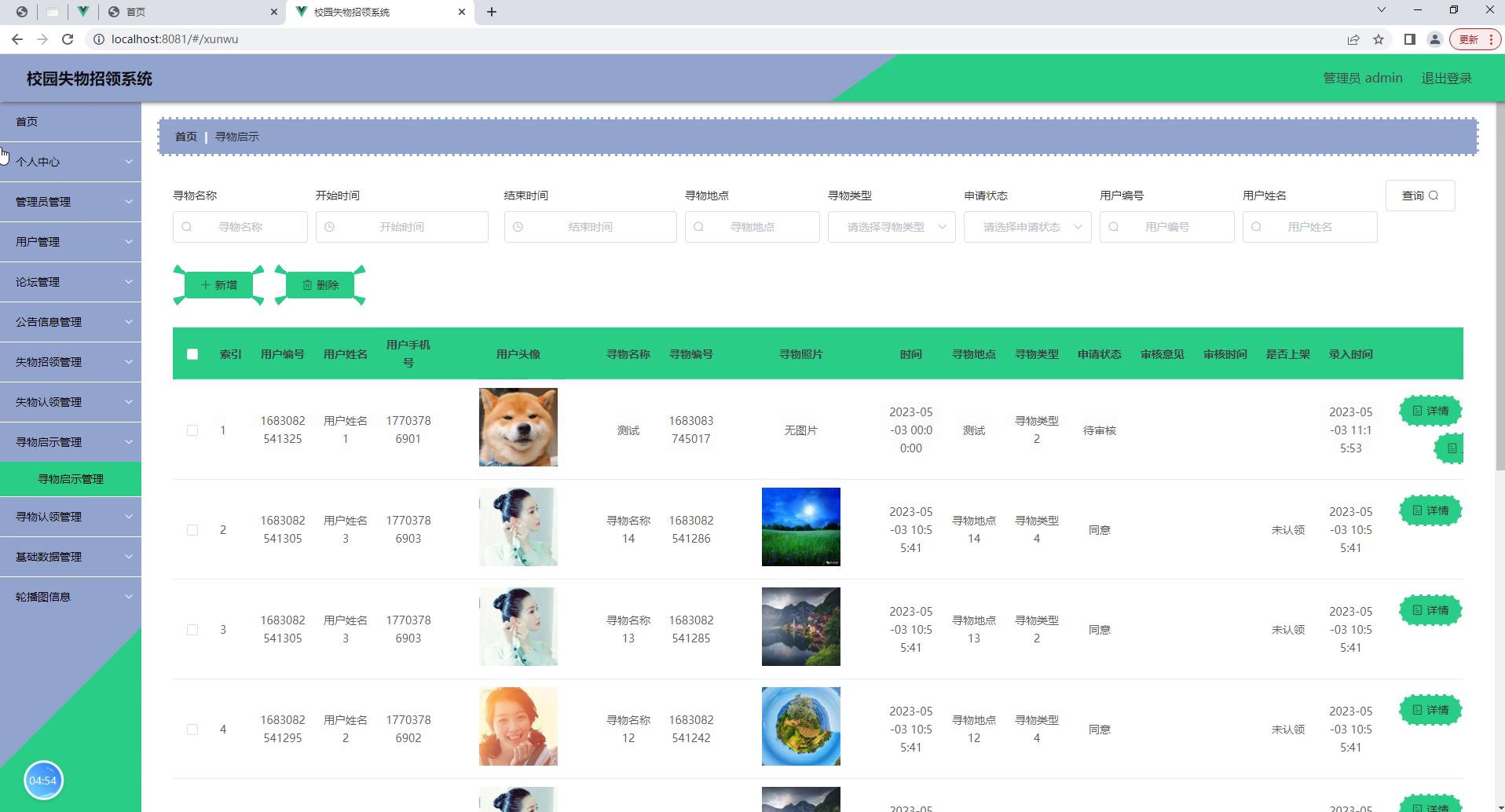Screen dimensions: 1505x812
Task: Click the tab search chevron in title bar
Action: coord(1382,10)
